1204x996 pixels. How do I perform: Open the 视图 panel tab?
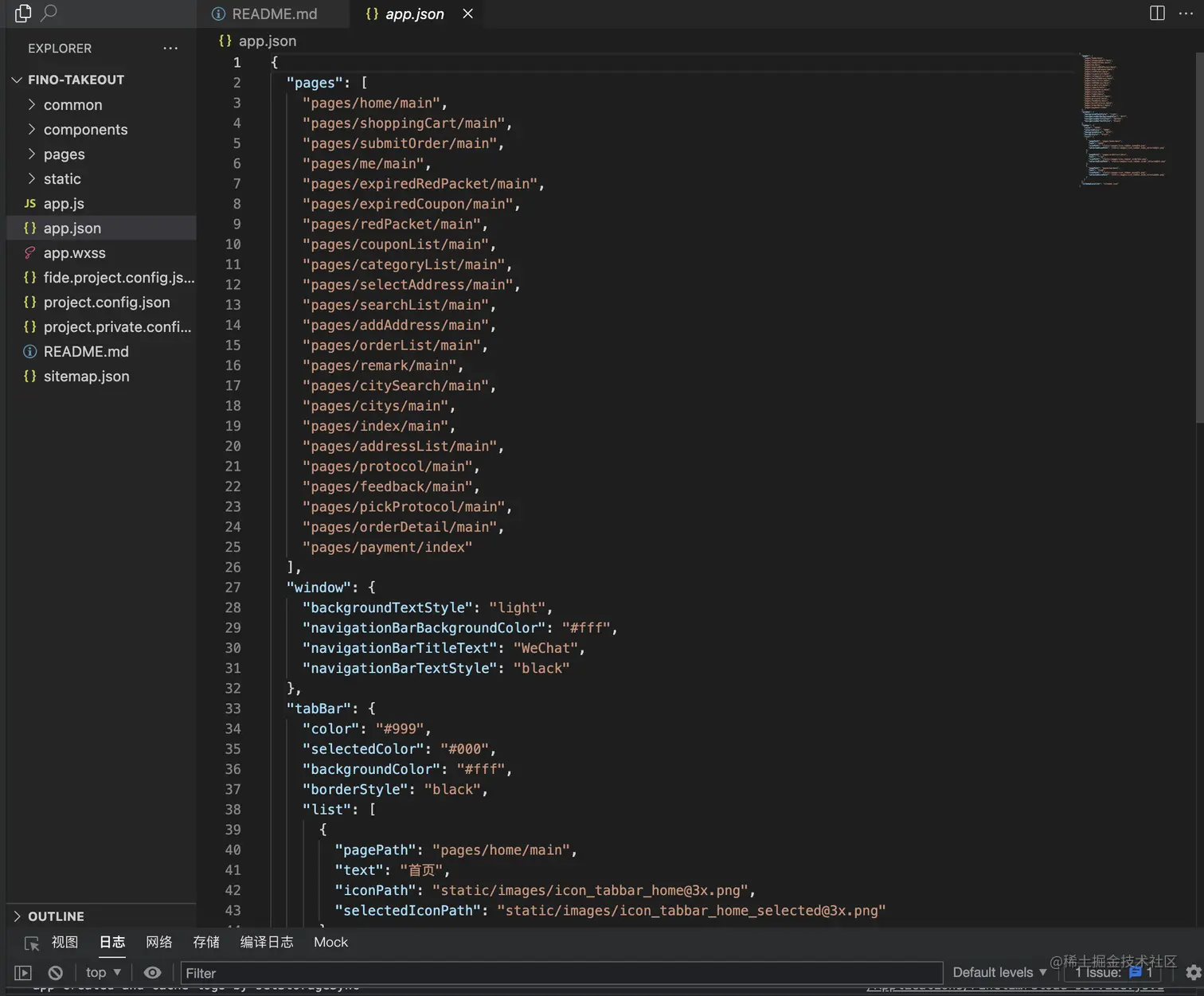pyautogui.click(x=65, y=943)
